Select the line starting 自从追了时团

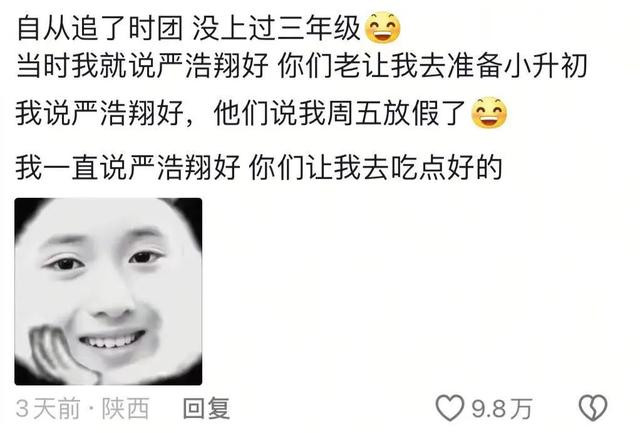(x=209, y=28)
